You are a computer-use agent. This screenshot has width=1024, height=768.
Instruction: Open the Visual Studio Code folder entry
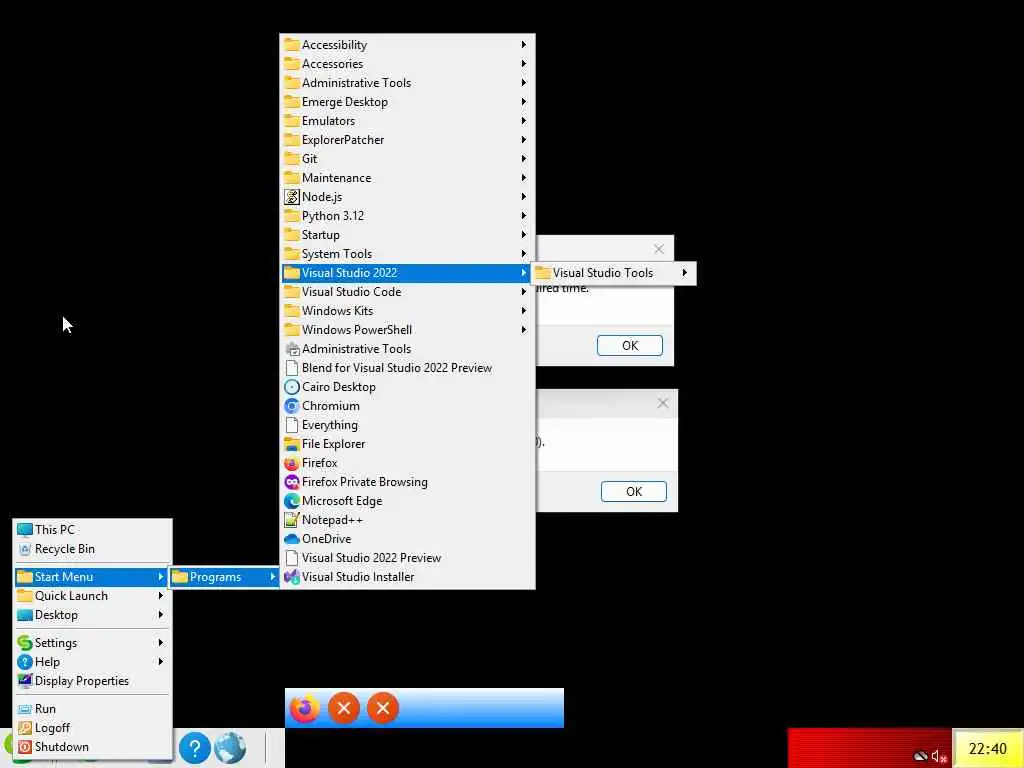pyautogui.click(x=408, y=292)
